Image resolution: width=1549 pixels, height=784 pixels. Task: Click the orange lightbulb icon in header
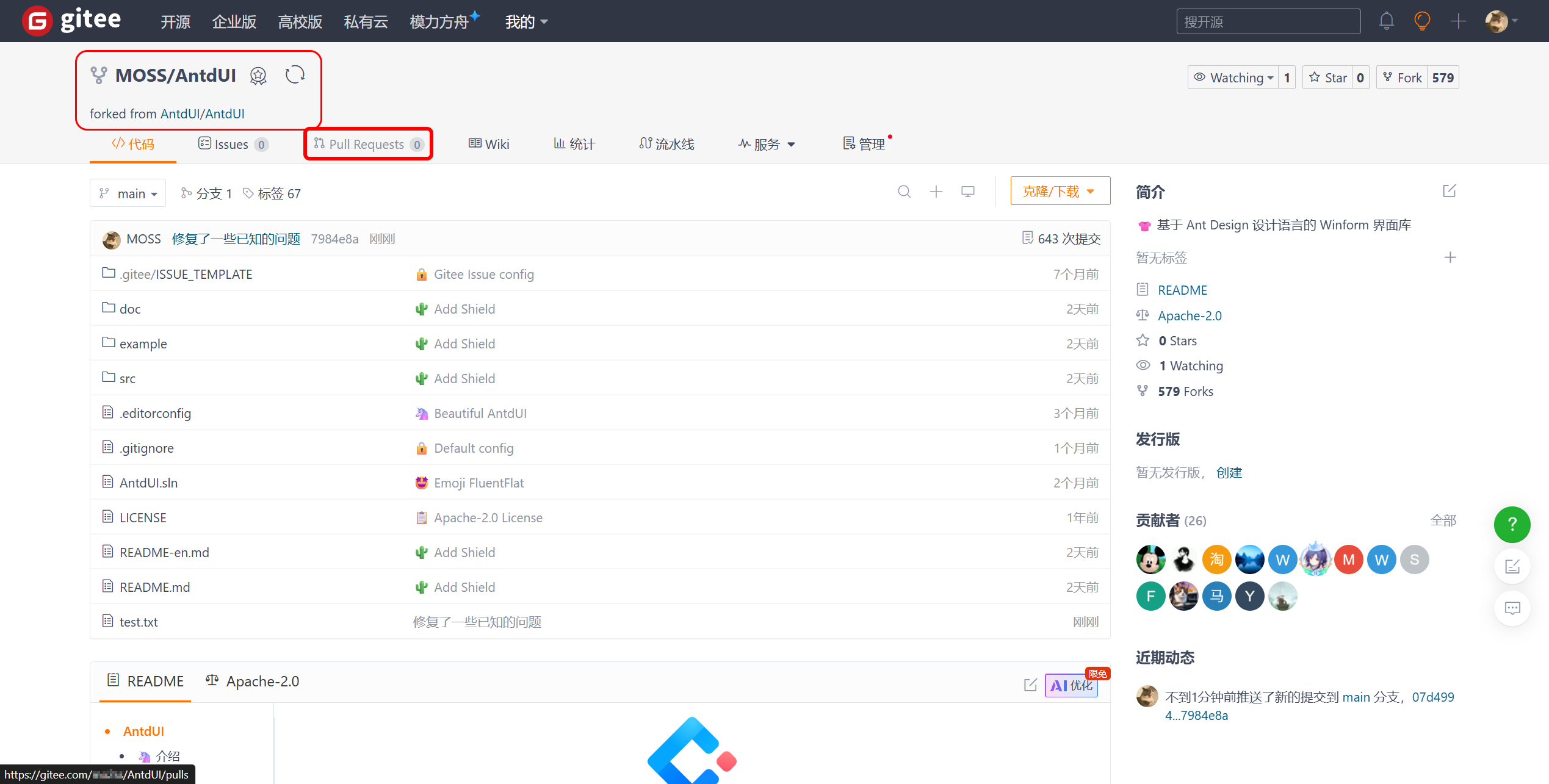[1422, 21]
